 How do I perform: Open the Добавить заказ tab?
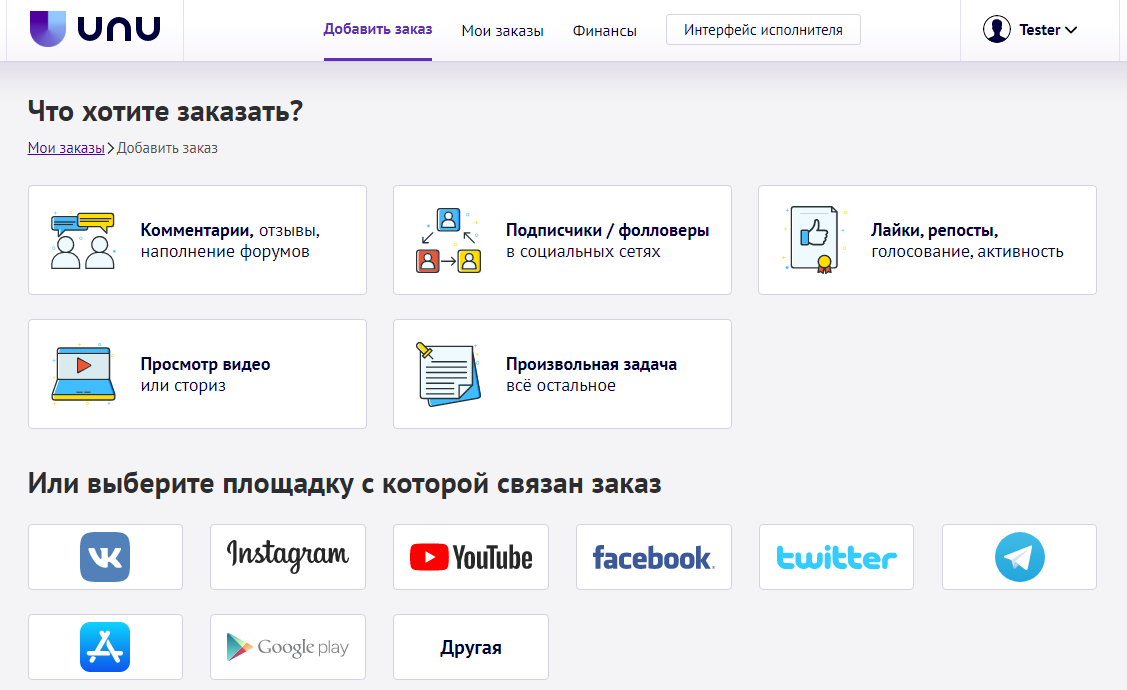pos(377,29)
